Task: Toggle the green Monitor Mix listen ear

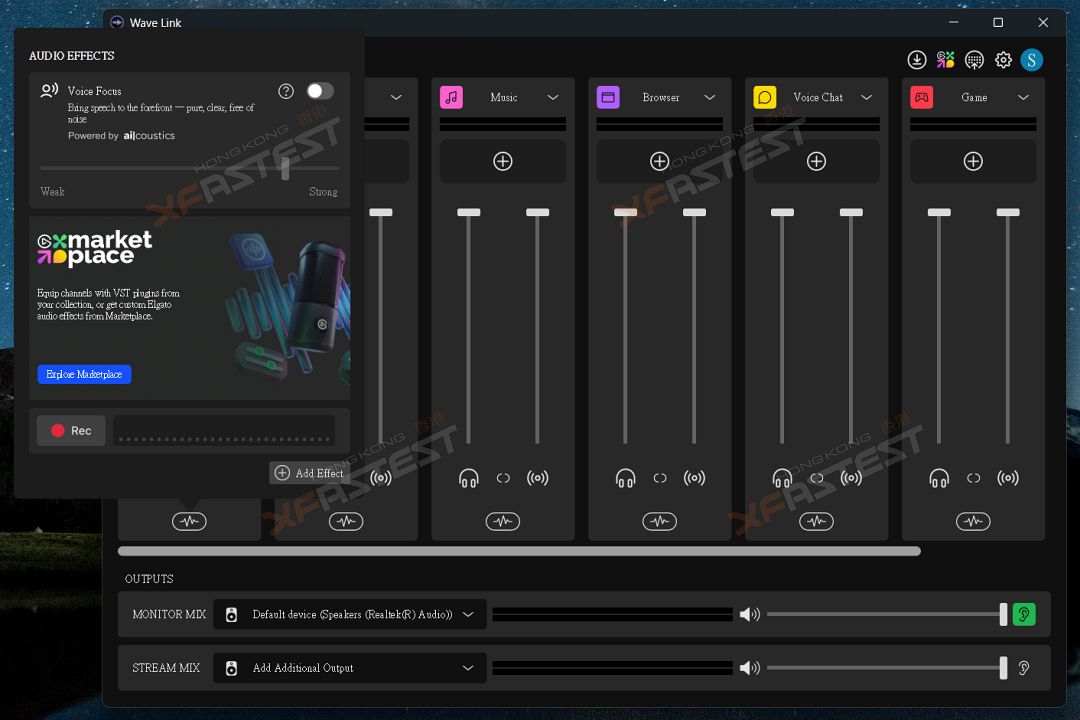Action: [x=1024, y=614]
